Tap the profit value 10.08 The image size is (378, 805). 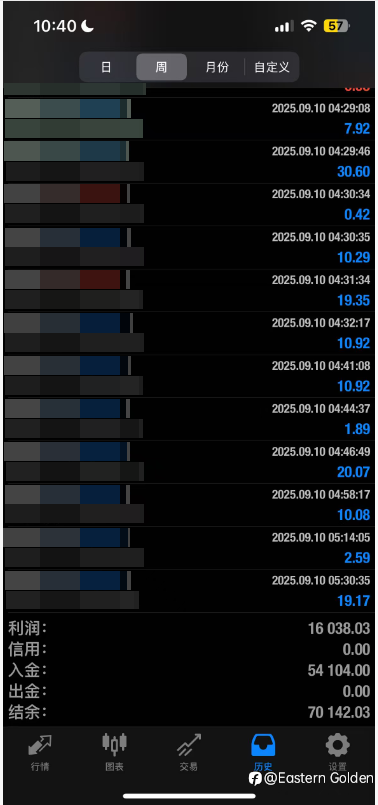pyautogui.click(x=354, y=515)
